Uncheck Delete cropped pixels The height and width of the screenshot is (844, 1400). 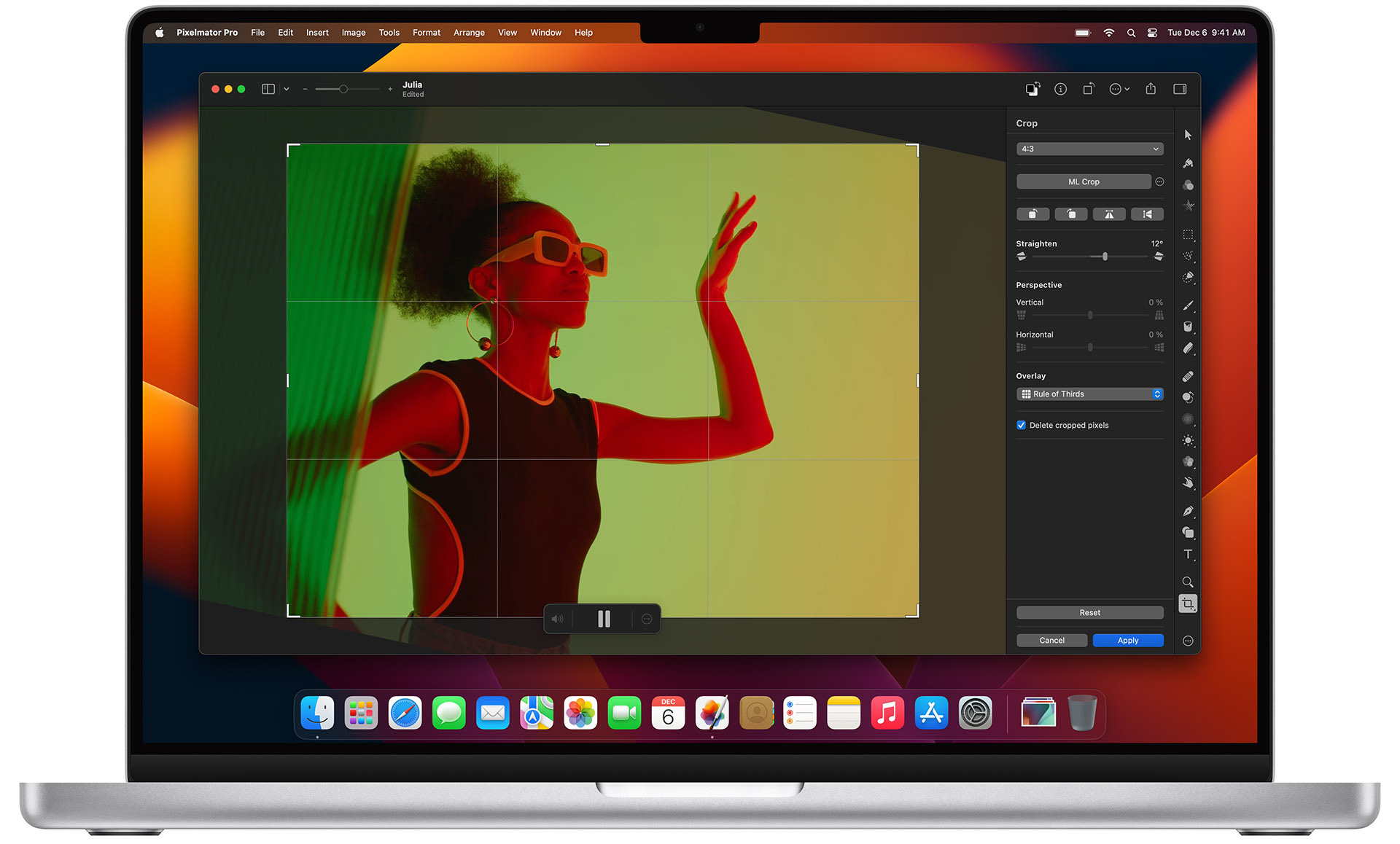tap(1021, 425)
